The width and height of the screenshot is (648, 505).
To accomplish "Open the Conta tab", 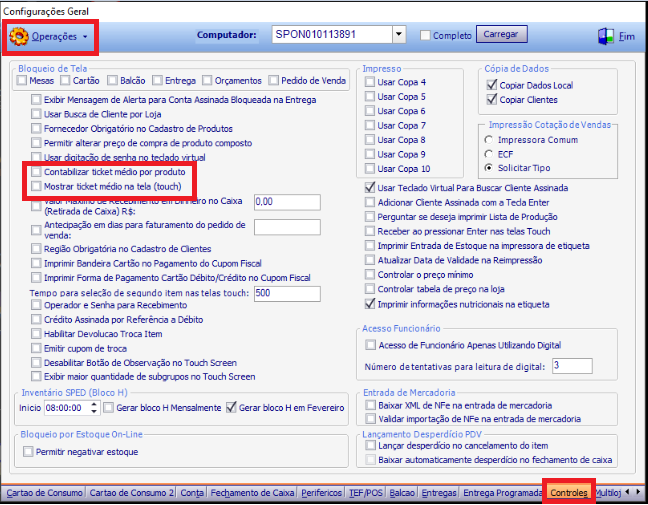I will [192, 493].
